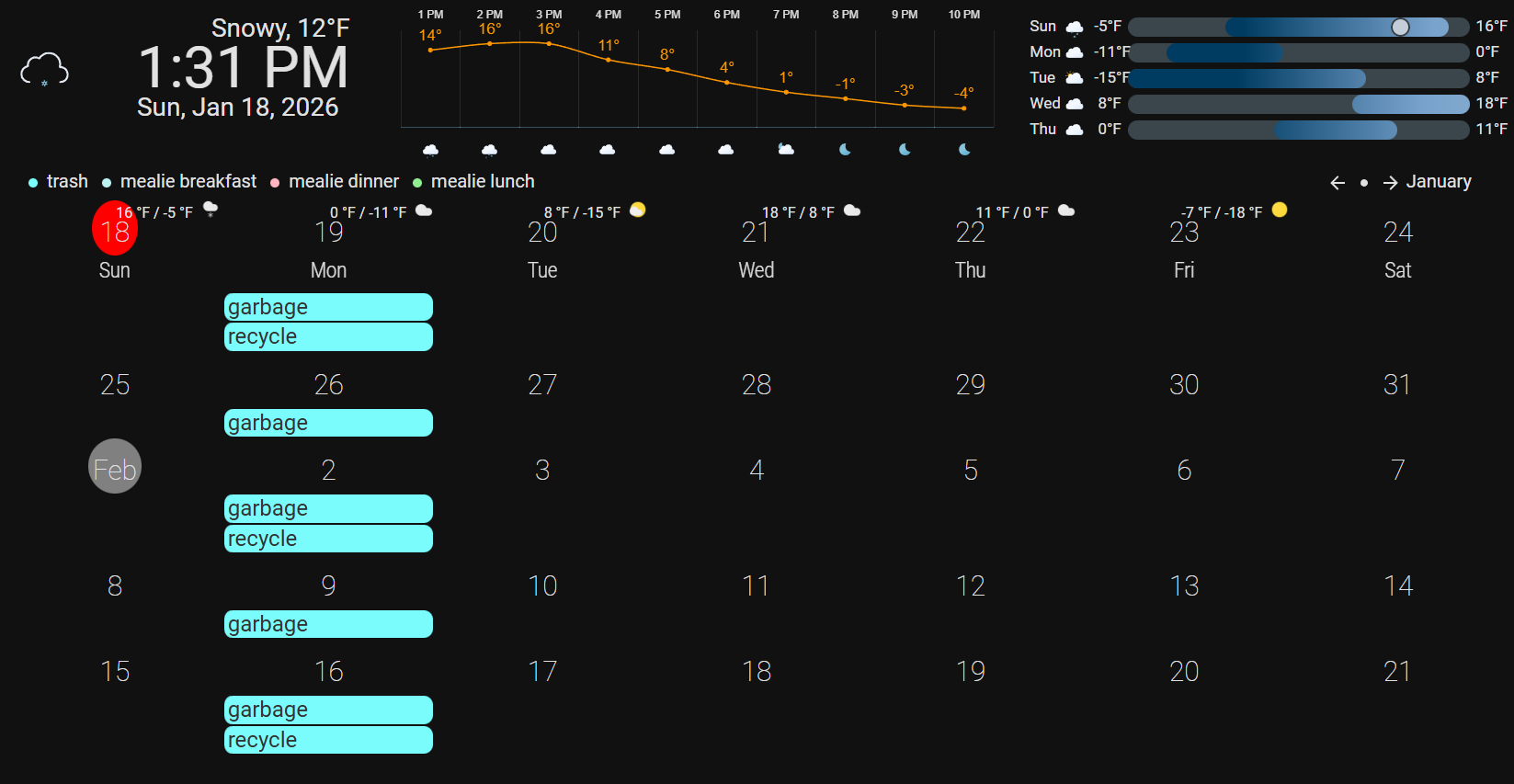Open the recycle event on January 19
This screenshot has width=1514, height=784.
pos(328,336)
